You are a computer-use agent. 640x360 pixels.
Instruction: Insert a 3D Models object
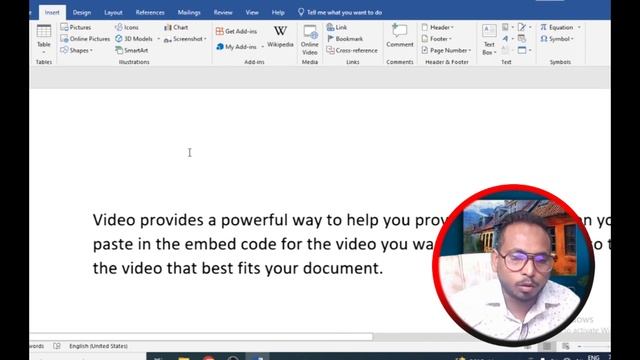(134, 39)
